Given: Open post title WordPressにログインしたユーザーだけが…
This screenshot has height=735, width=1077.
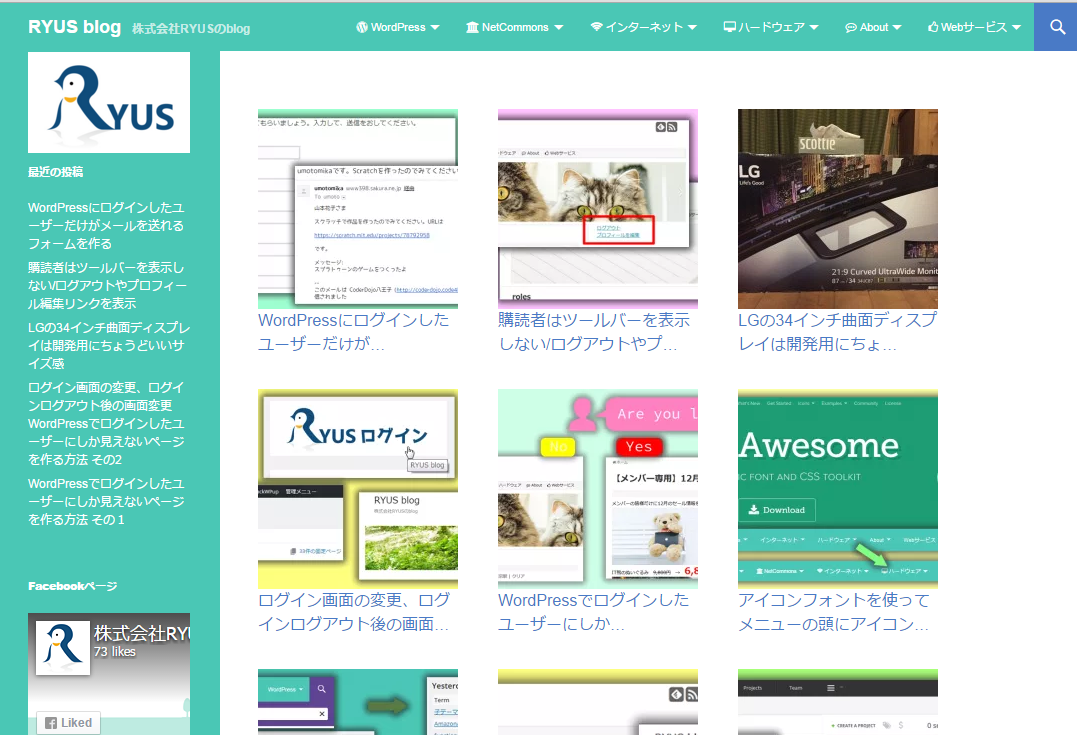Looking at the screenshot, I should pos(354,332).
